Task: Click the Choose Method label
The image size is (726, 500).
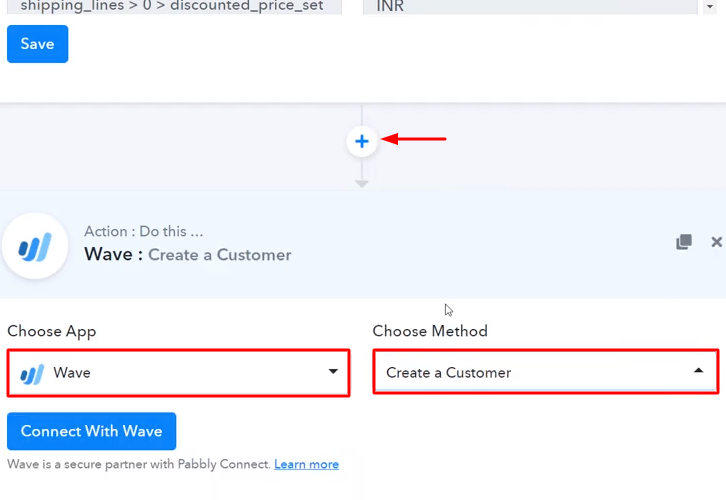Action: click(x=430, y=331)
